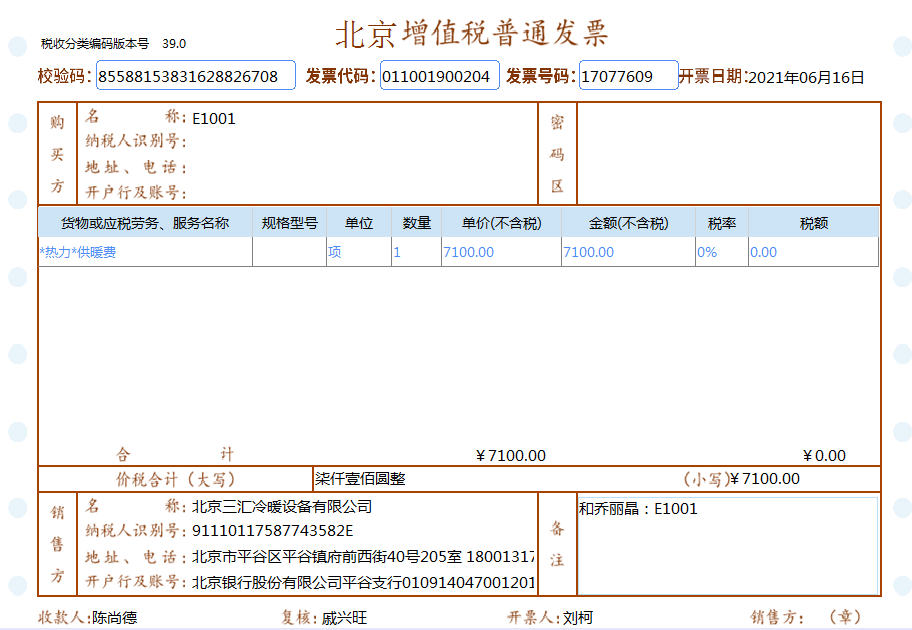Click the 金额(不含税) column header
This screenshot has width=912, height=630.
pyautogui.click(x=628, y=223)
